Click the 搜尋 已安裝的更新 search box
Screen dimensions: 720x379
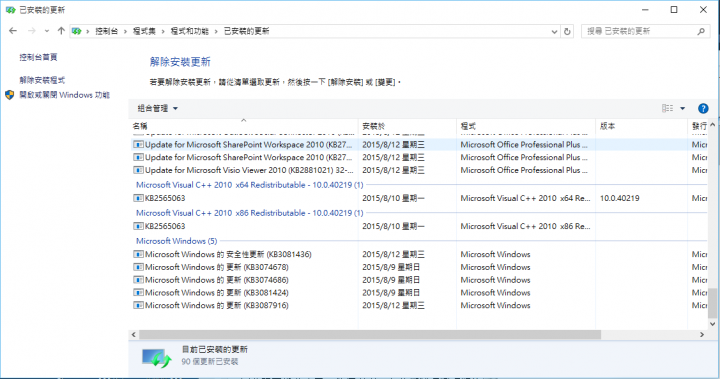[641, 31]
